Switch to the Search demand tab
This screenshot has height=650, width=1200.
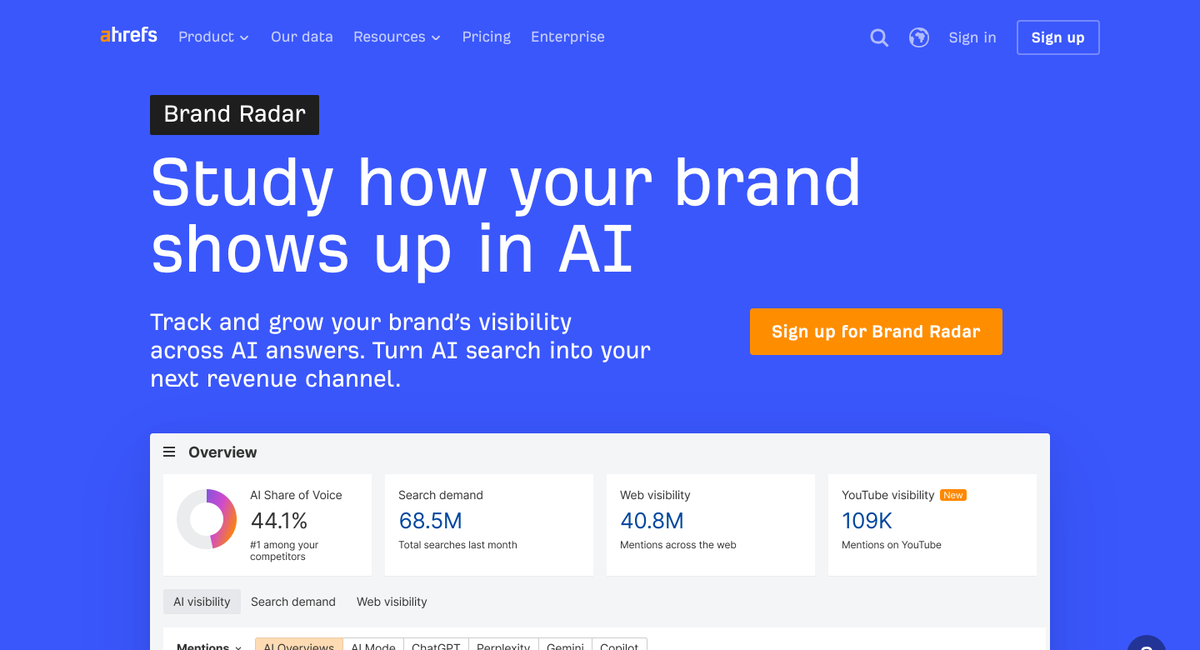coord(293,602)
